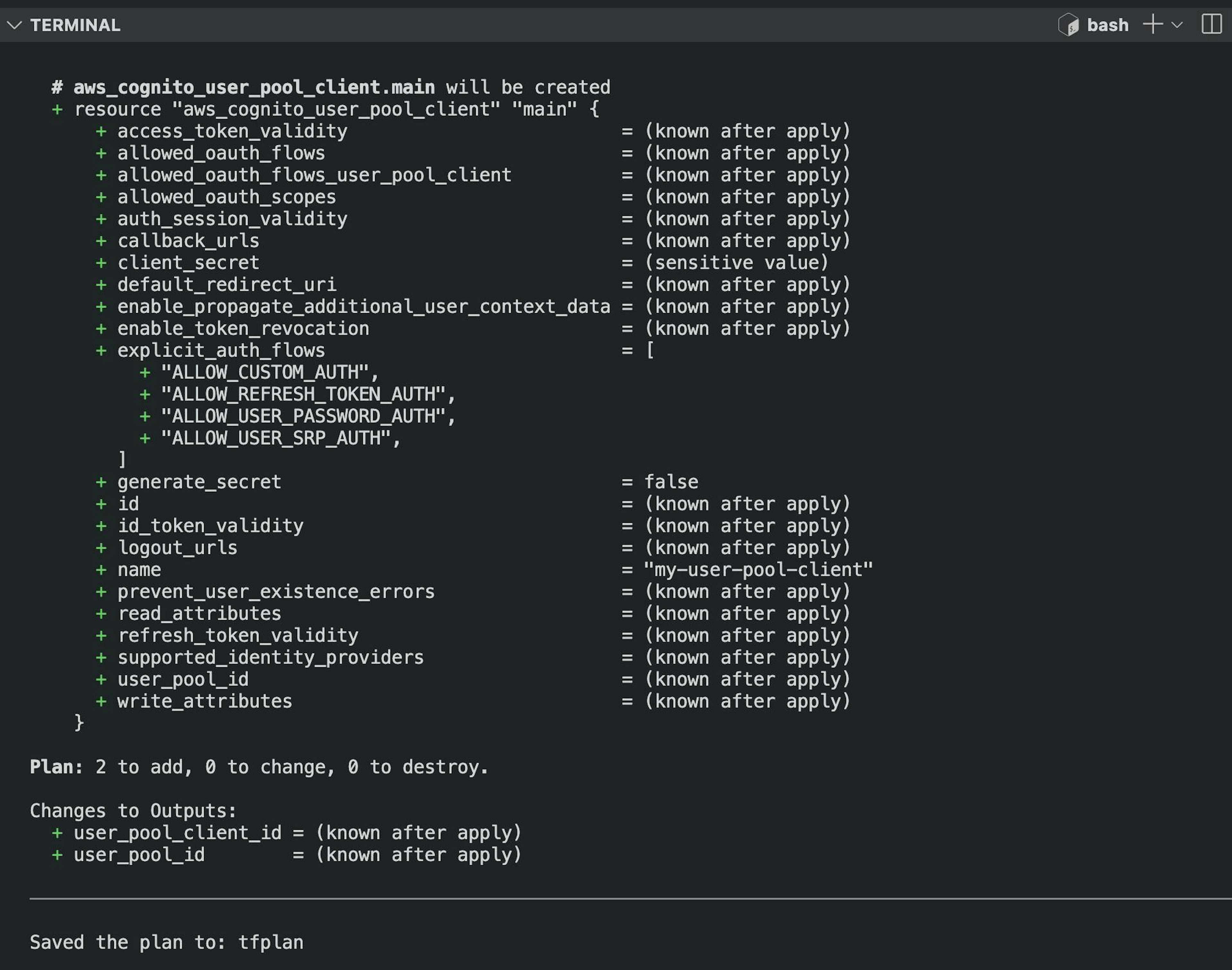Screen dimensions: 1232x970
Task: Select enable_propagate_additional_user_context_data attribute
Action: coord(364,307)
